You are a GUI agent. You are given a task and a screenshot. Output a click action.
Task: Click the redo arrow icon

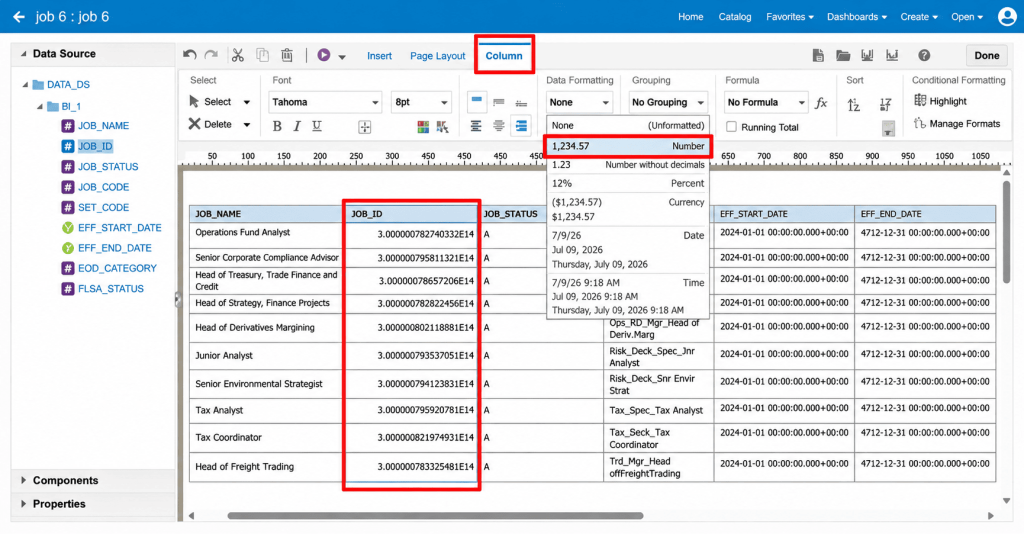tap(211, 55)
